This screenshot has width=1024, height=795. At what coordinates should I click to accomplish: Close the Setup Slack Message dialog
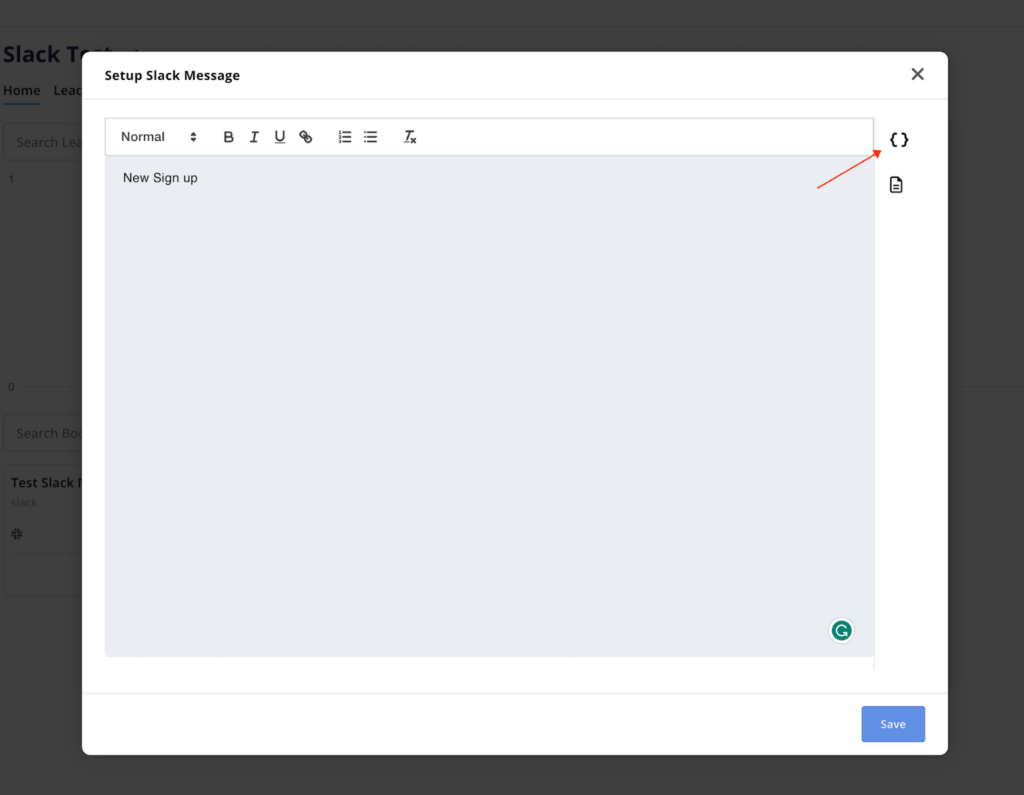[x=918, y=74]
